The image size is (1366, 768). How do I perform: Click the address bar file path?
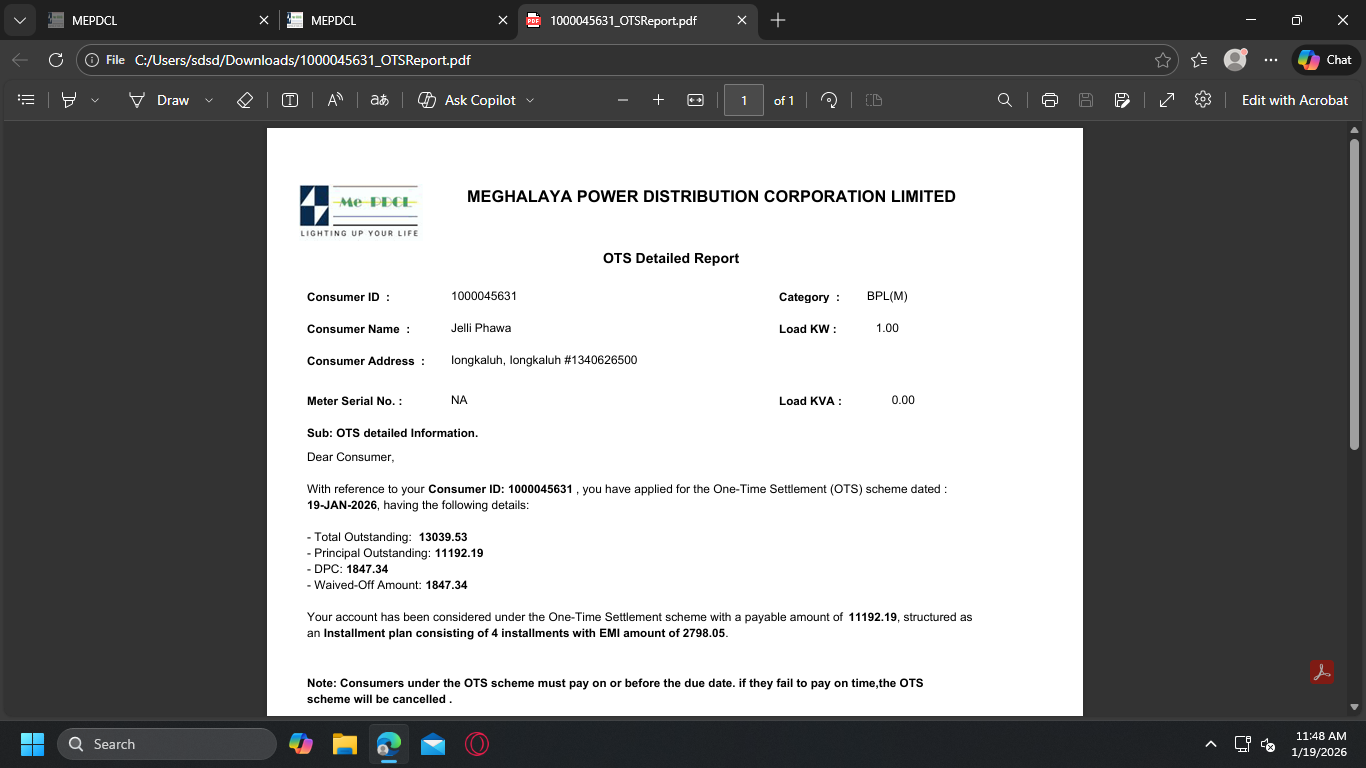(303, 60)
